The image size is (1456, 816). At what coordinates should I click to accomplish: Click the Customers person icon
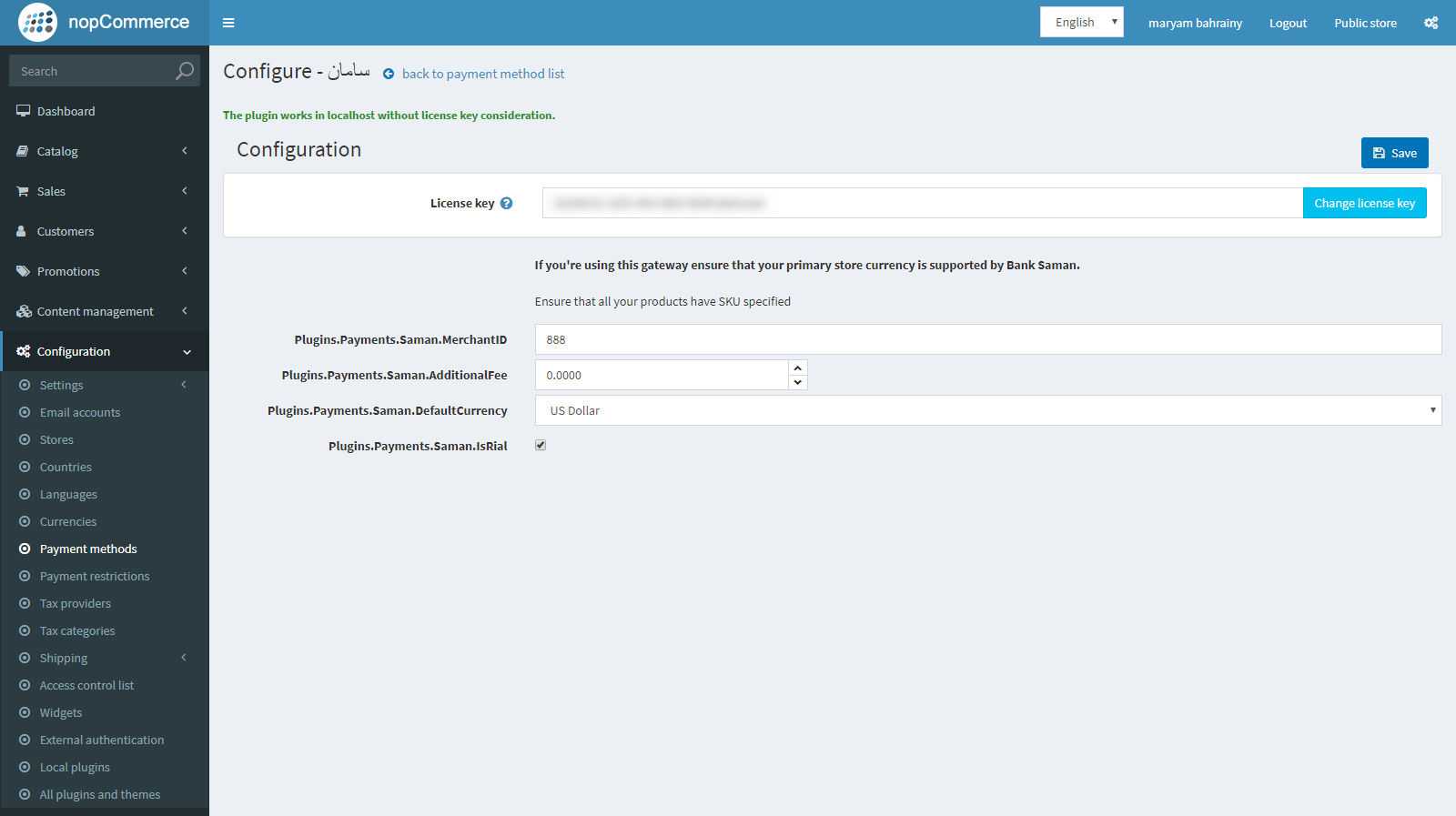22,231
